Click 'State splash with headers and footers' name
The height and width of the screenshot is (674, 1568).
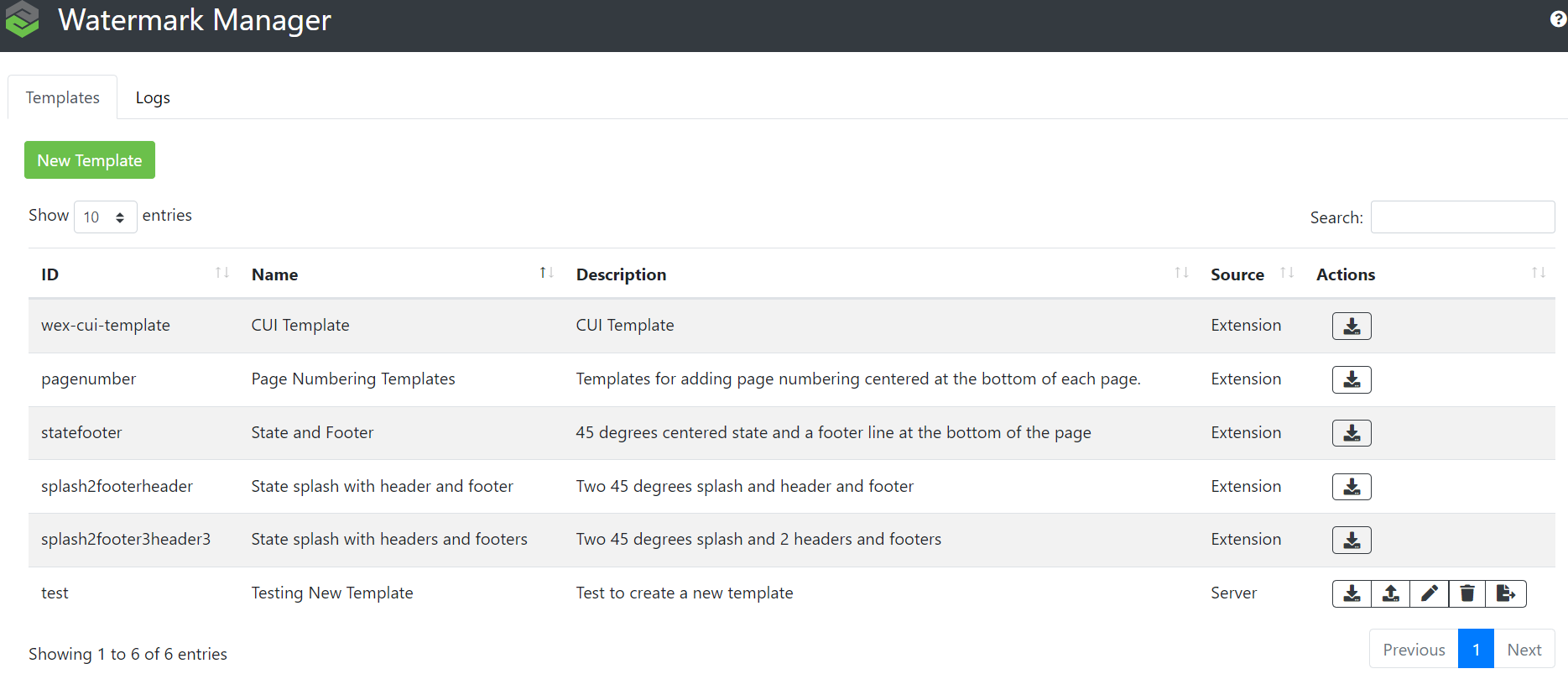389,540
